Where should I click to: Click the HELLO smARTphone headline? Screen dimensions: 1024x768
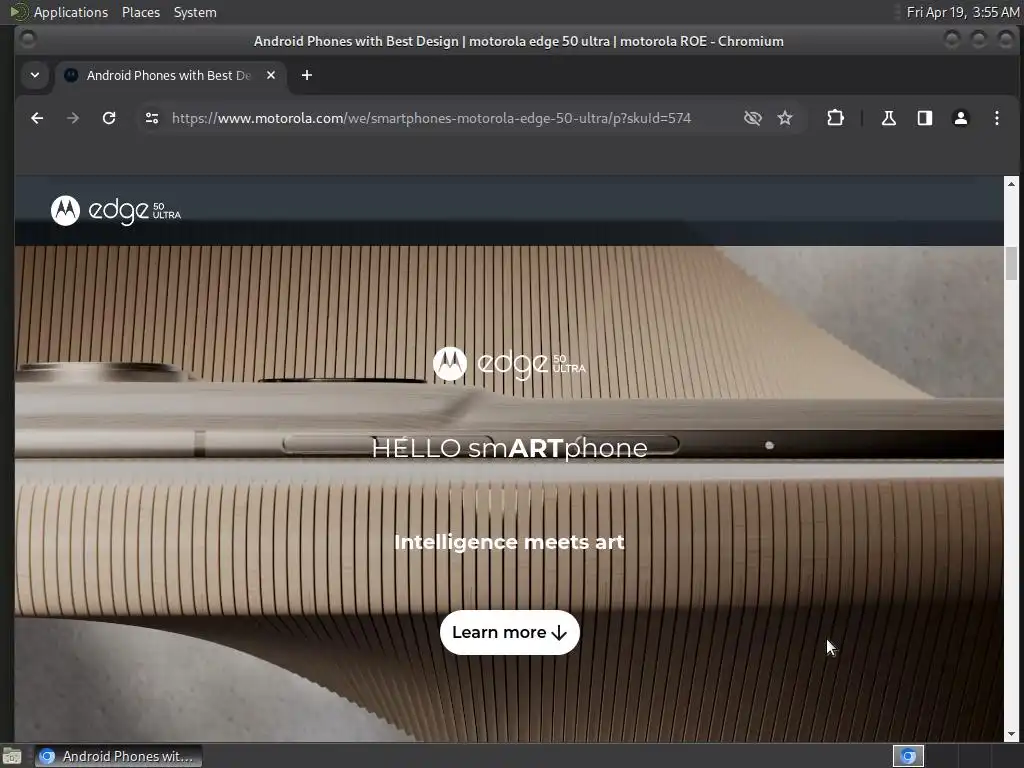tap(509, 448)
